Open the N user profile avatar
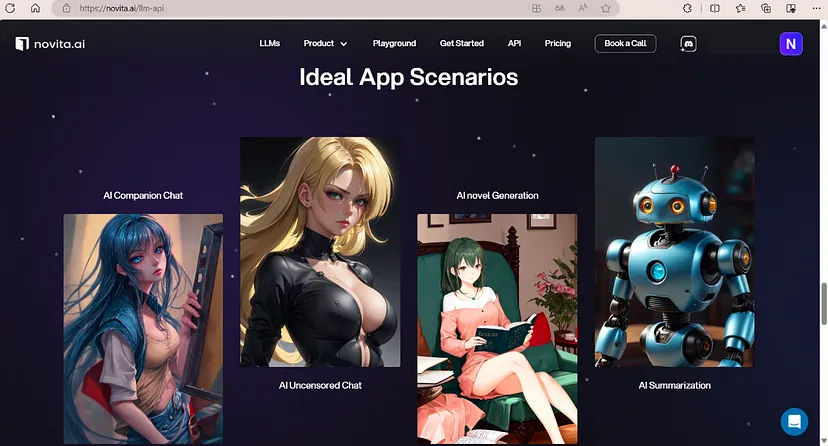The width and height of the screenshot is (828, 446). pos(791,44)
